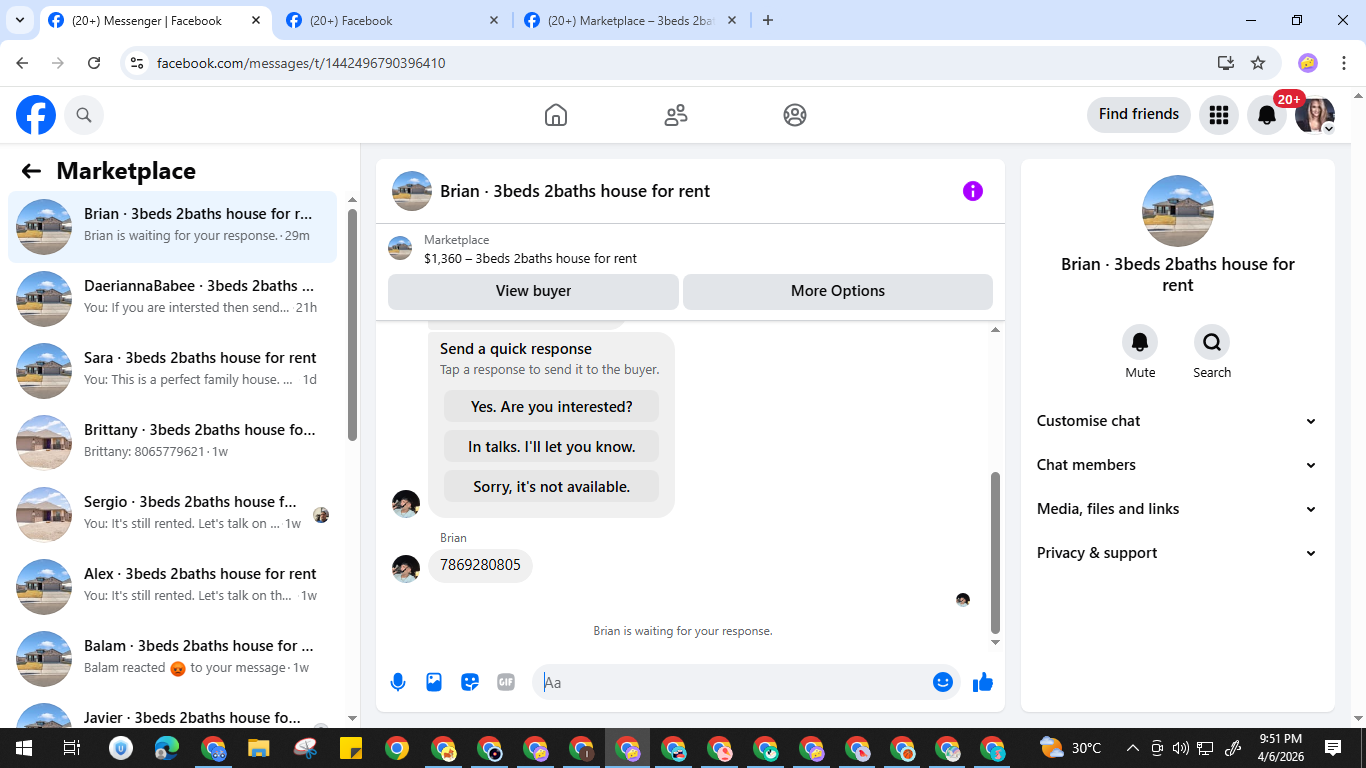Send quick reply In talks. I'll let you know.
The height and width of the screenshot is (768, 1366).
(552, 447)
